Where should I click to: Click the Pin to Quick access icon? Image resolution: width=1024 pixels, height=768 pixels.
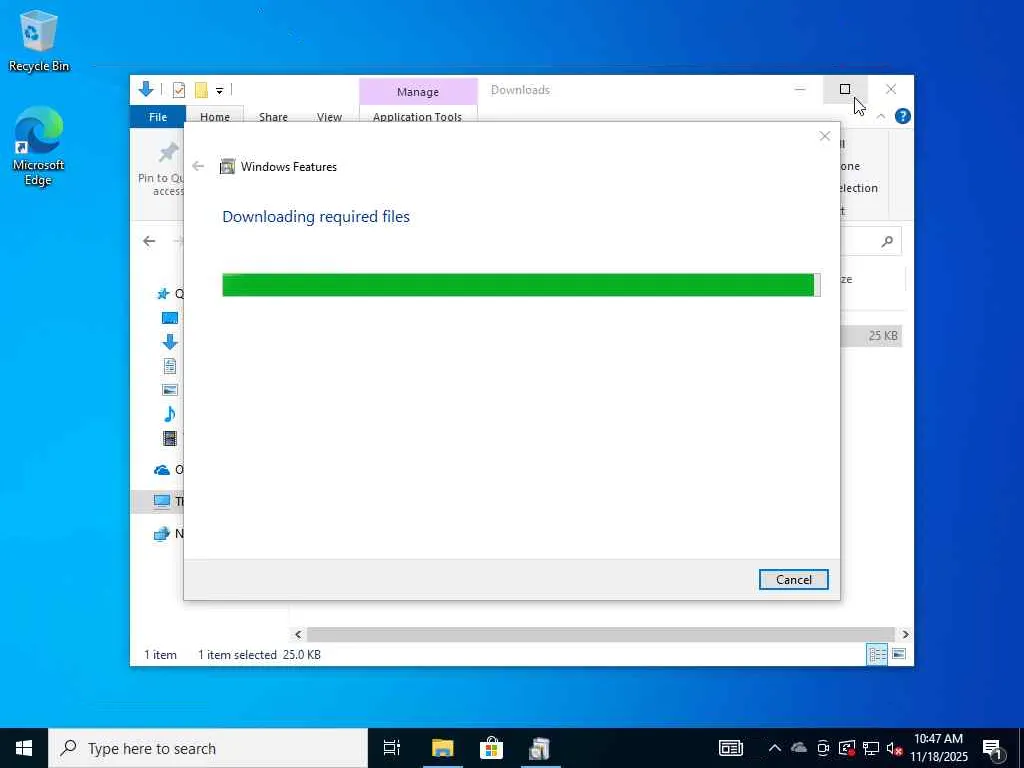tap(168, 153)
